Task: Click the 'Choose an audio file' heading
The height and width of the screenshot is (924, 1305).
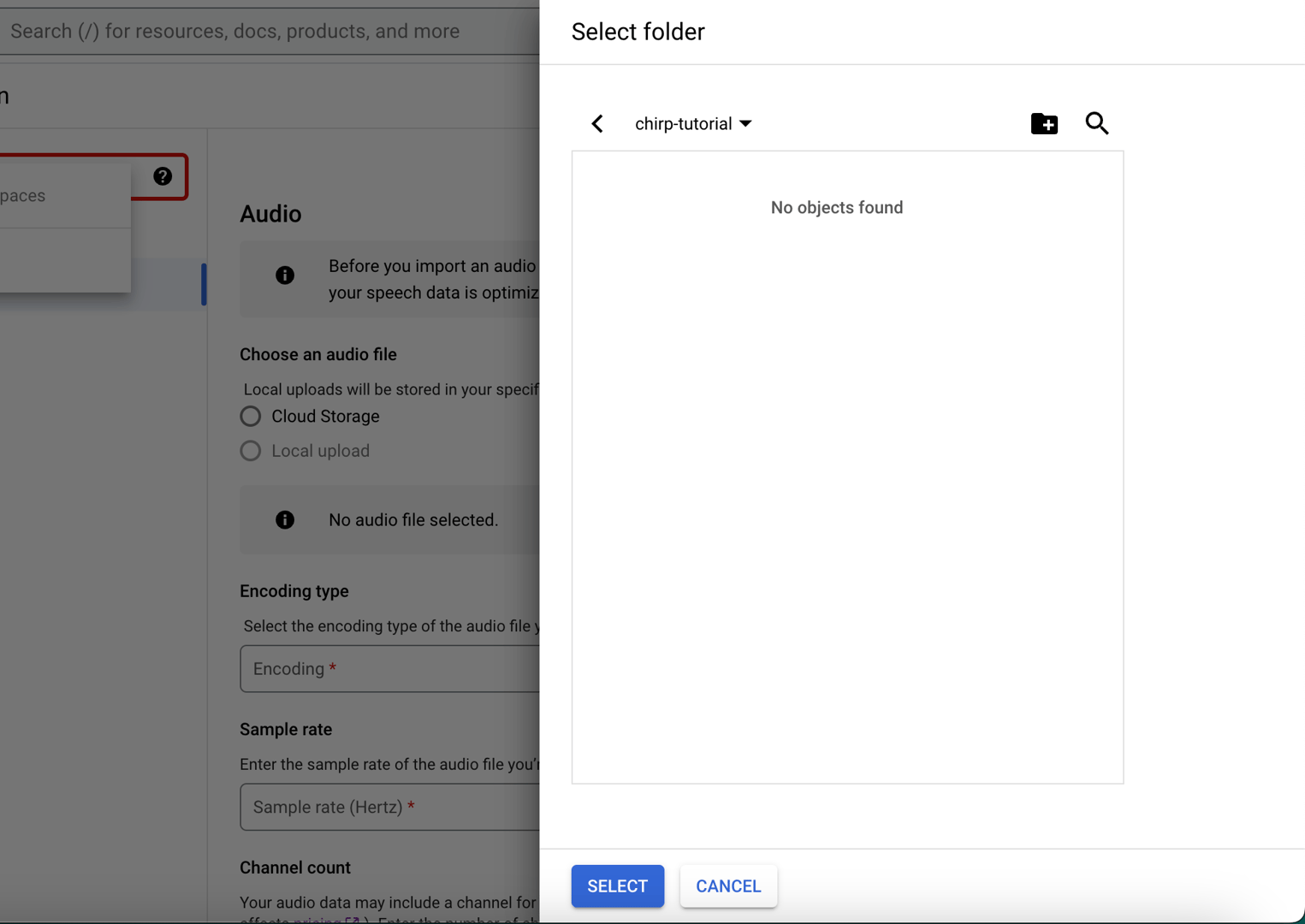Action: pyautogui.click(x=318, y=354)
